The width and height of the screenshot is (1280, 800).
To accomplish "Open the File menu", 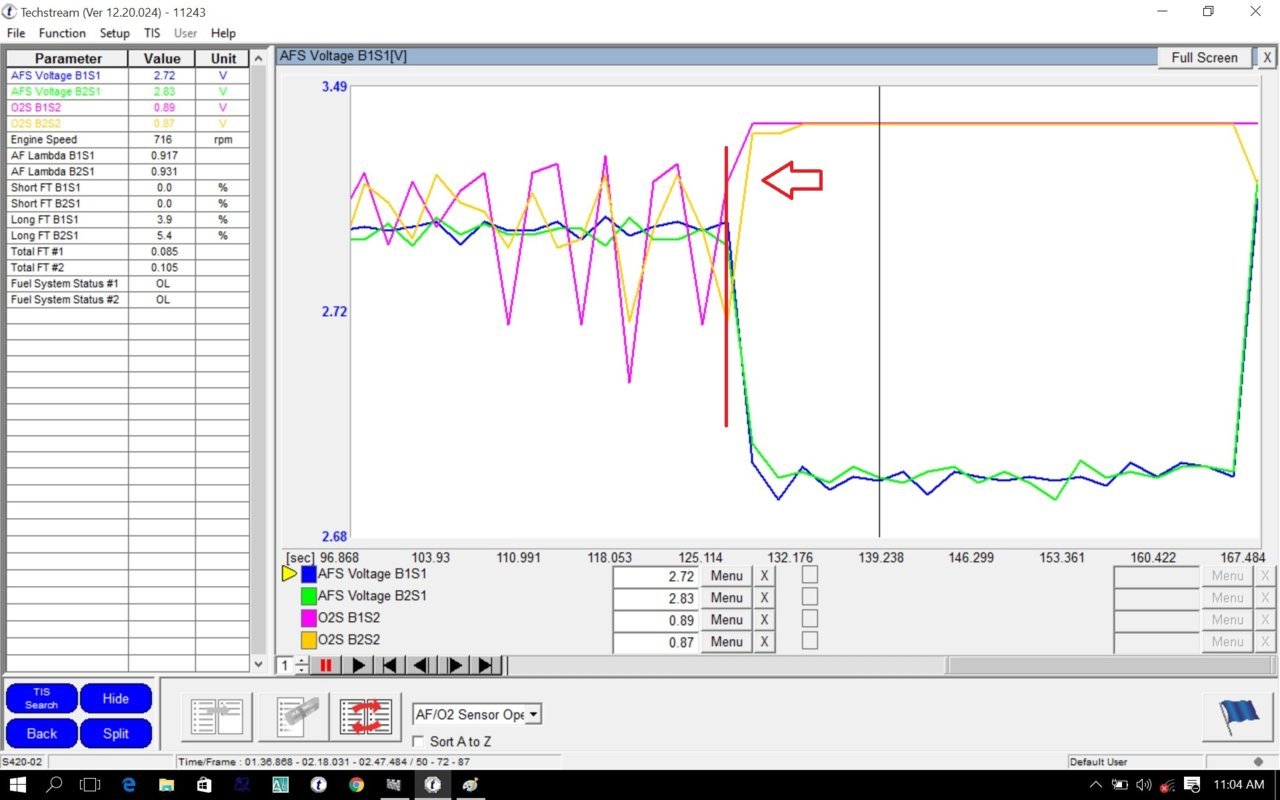I will [16, 33].
